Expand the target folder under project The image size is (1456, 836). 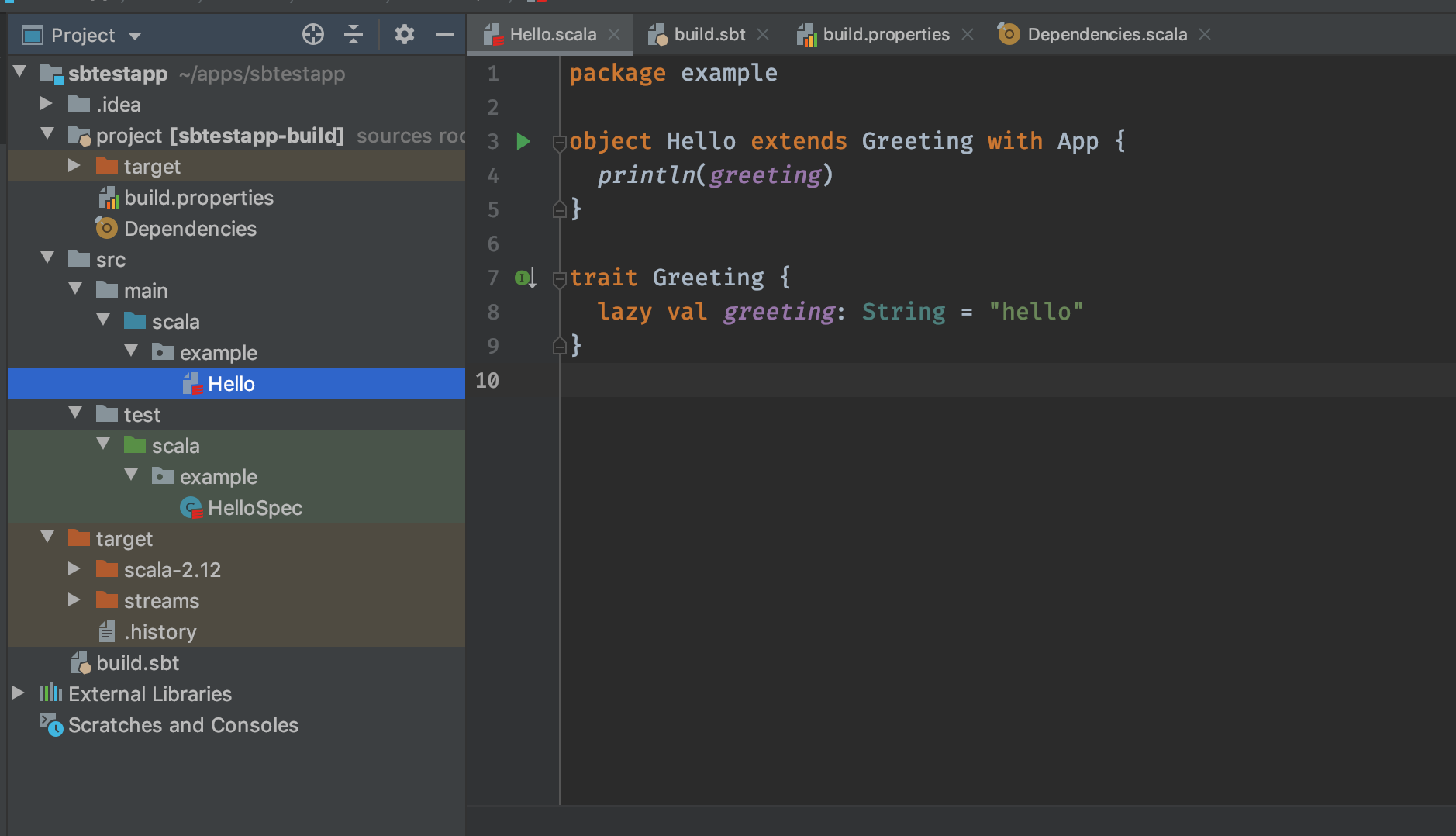74,165
